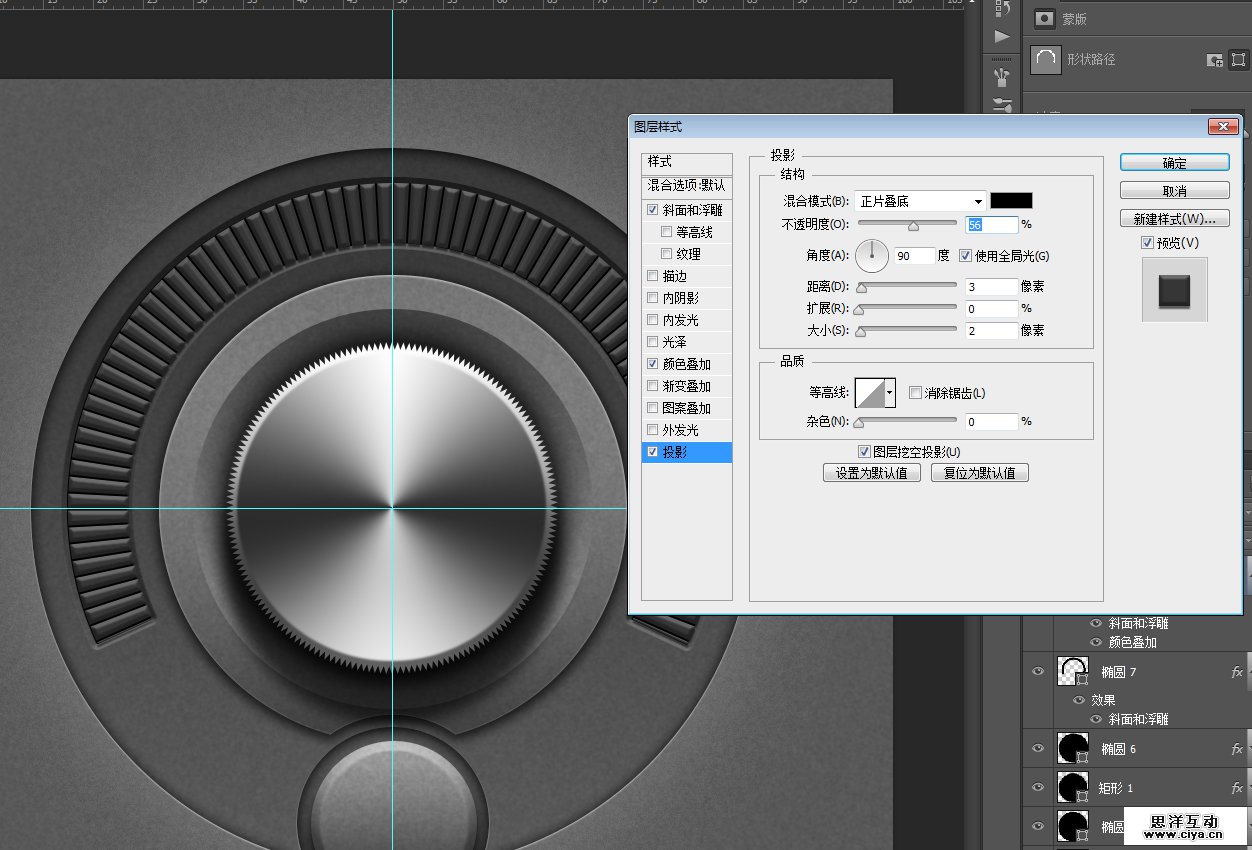Click the 距离 distance input field
Image resolution: width=1252 pixels, height=850 pixels.
click(991, 287)
